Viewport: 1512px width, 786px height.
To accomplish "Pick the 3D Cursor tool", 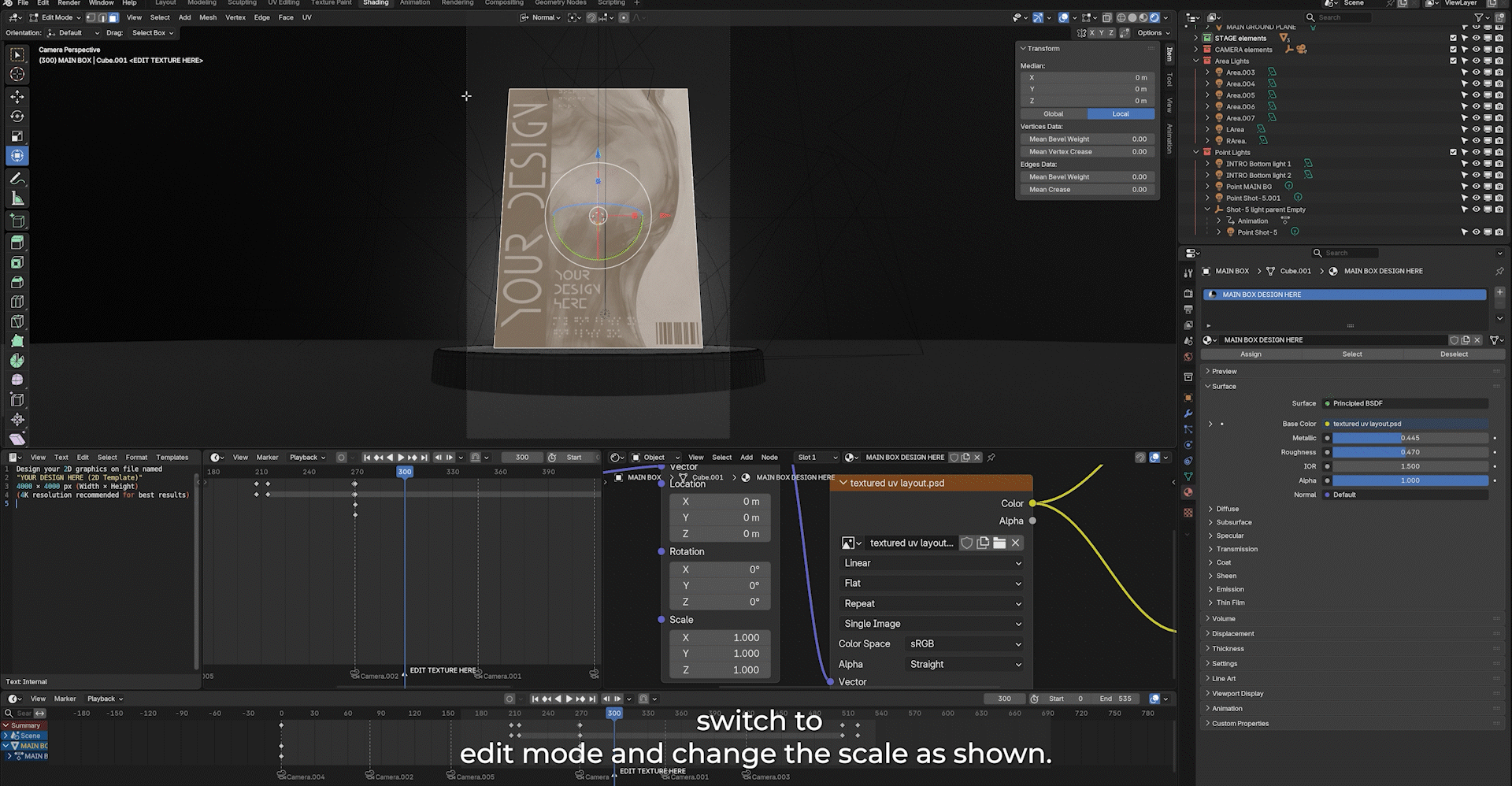I will point(17,74).
